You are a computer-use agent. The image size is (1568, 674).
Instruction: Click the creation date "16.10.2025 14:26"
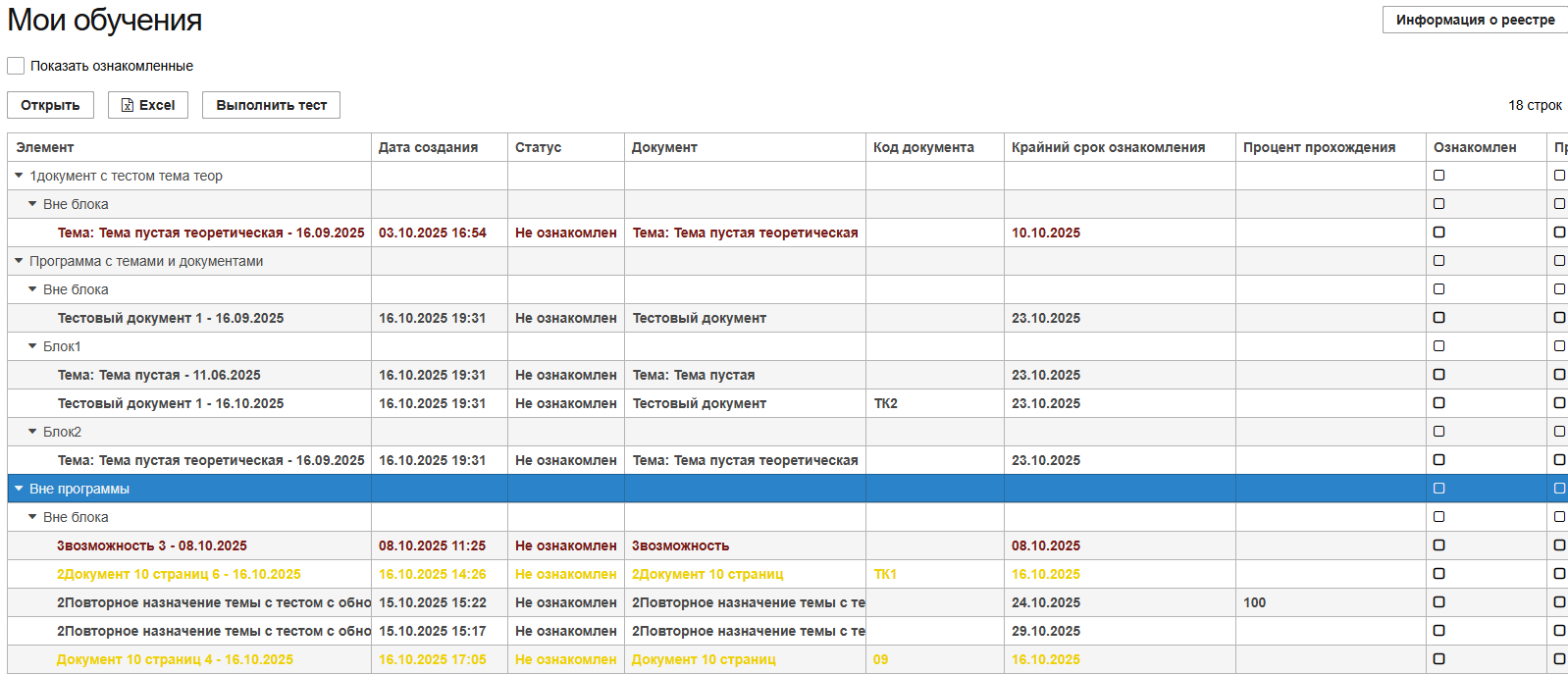point(433,574)
